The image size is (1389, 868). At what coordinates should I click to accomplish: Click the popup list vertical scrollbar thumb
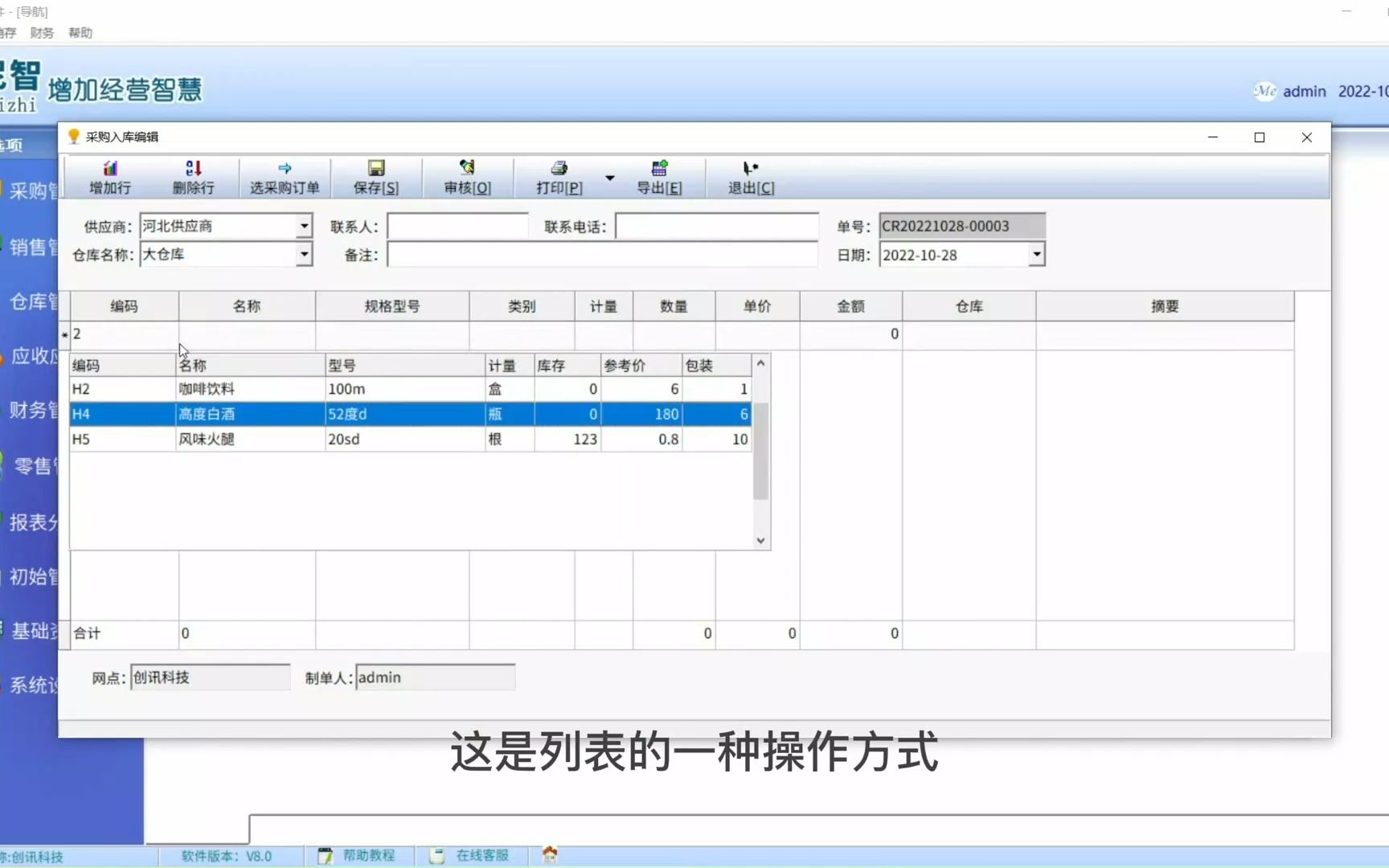point(760,452)
